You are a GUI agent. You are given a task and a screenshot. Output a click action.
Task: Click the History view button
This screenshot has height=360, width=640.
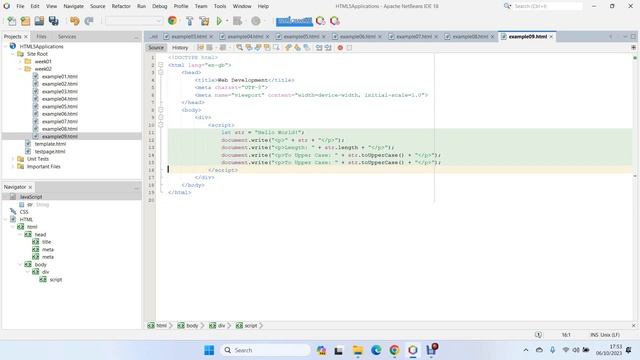coord(180,48)
